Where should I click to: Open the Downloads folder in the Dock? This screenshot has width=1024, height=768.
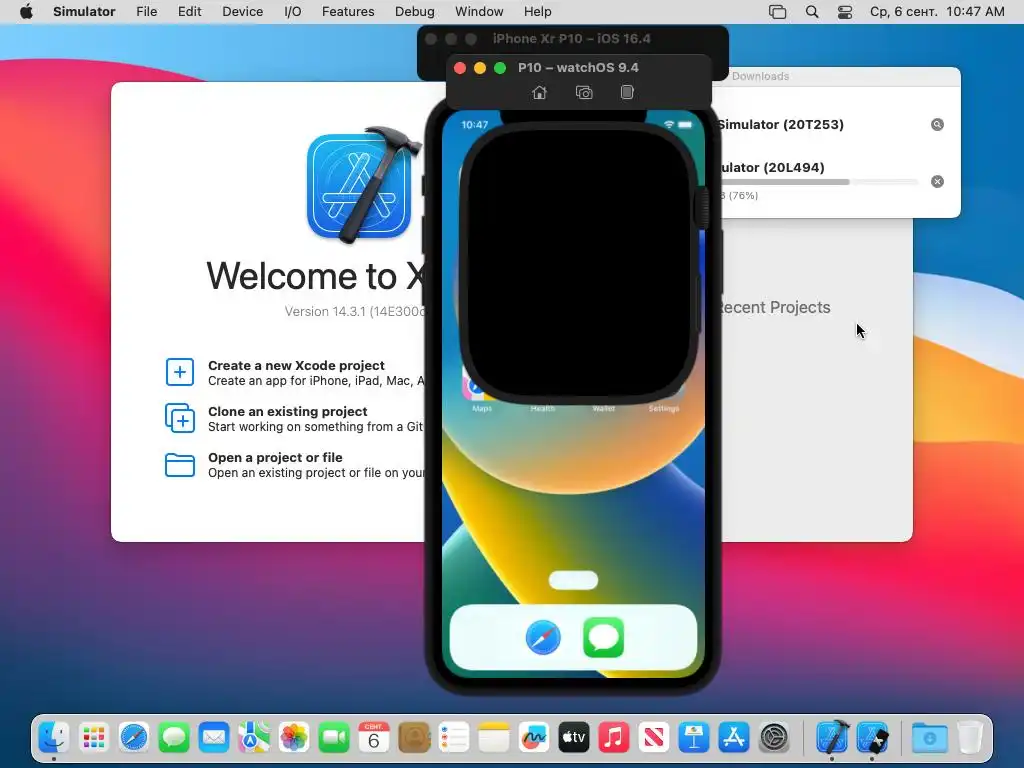pos(930,738)
